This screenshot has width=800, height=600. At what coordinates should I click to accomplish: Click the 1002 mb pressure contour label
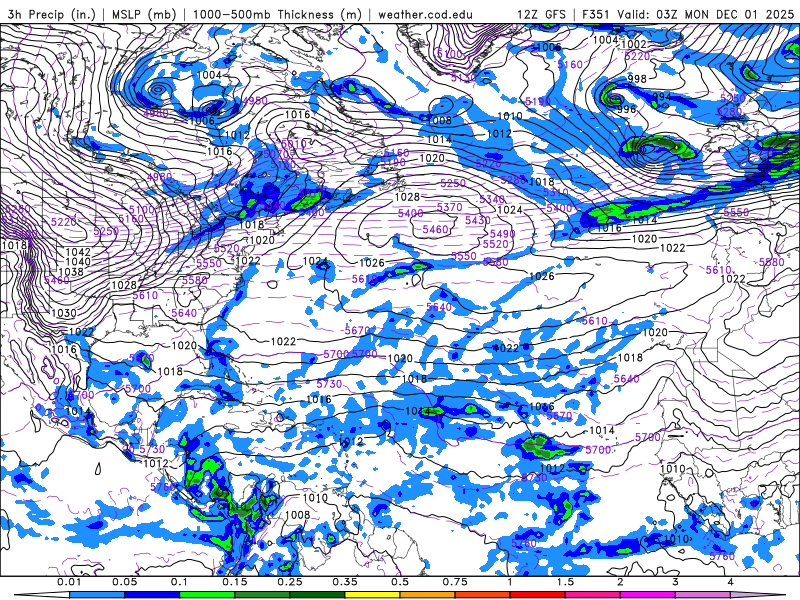pyautogui.click(x=634, y=44)
